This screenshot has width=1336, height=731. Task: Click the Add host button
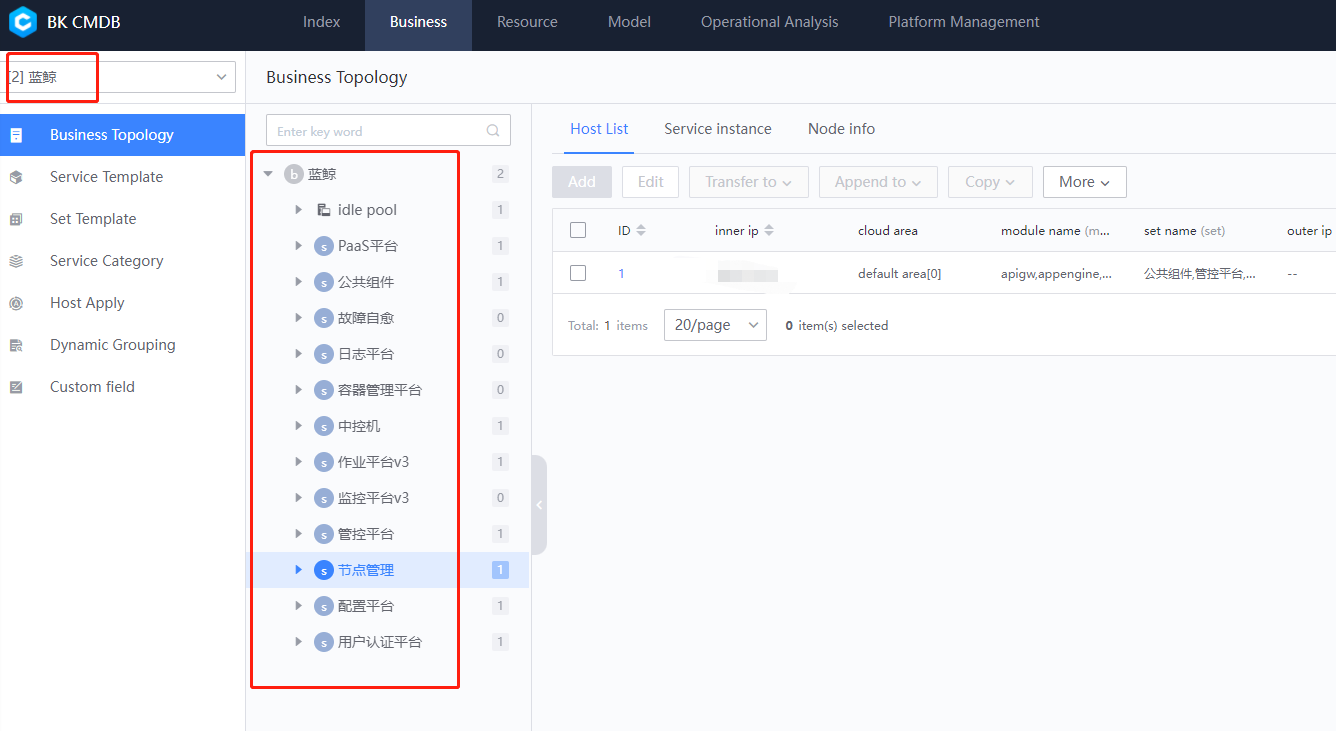pos(582,182)
